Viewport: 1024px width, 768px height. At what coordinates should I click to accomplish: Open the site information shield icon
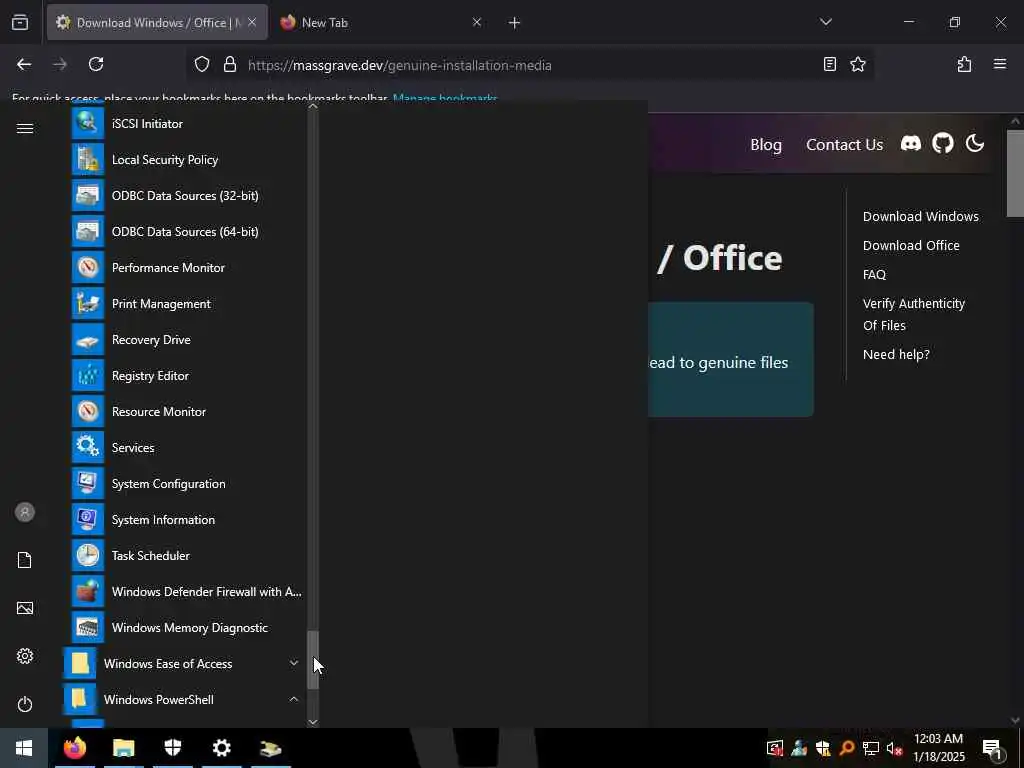[202, 64]
